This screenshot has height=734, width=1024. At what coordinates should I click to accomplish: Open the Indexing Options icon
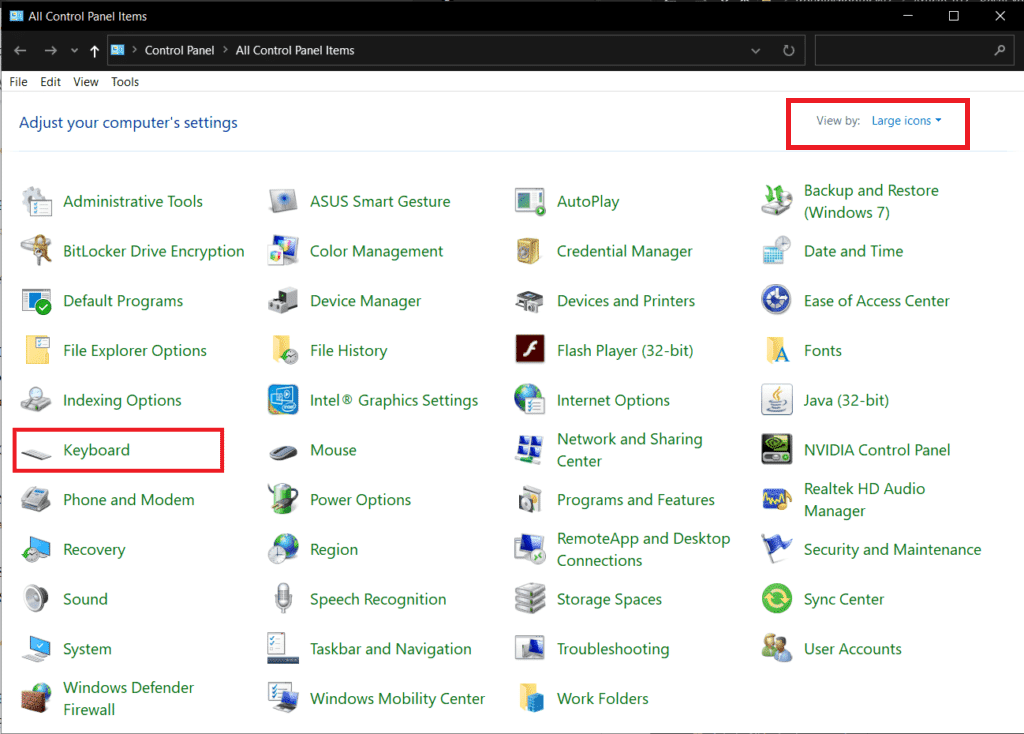point(37,400)
